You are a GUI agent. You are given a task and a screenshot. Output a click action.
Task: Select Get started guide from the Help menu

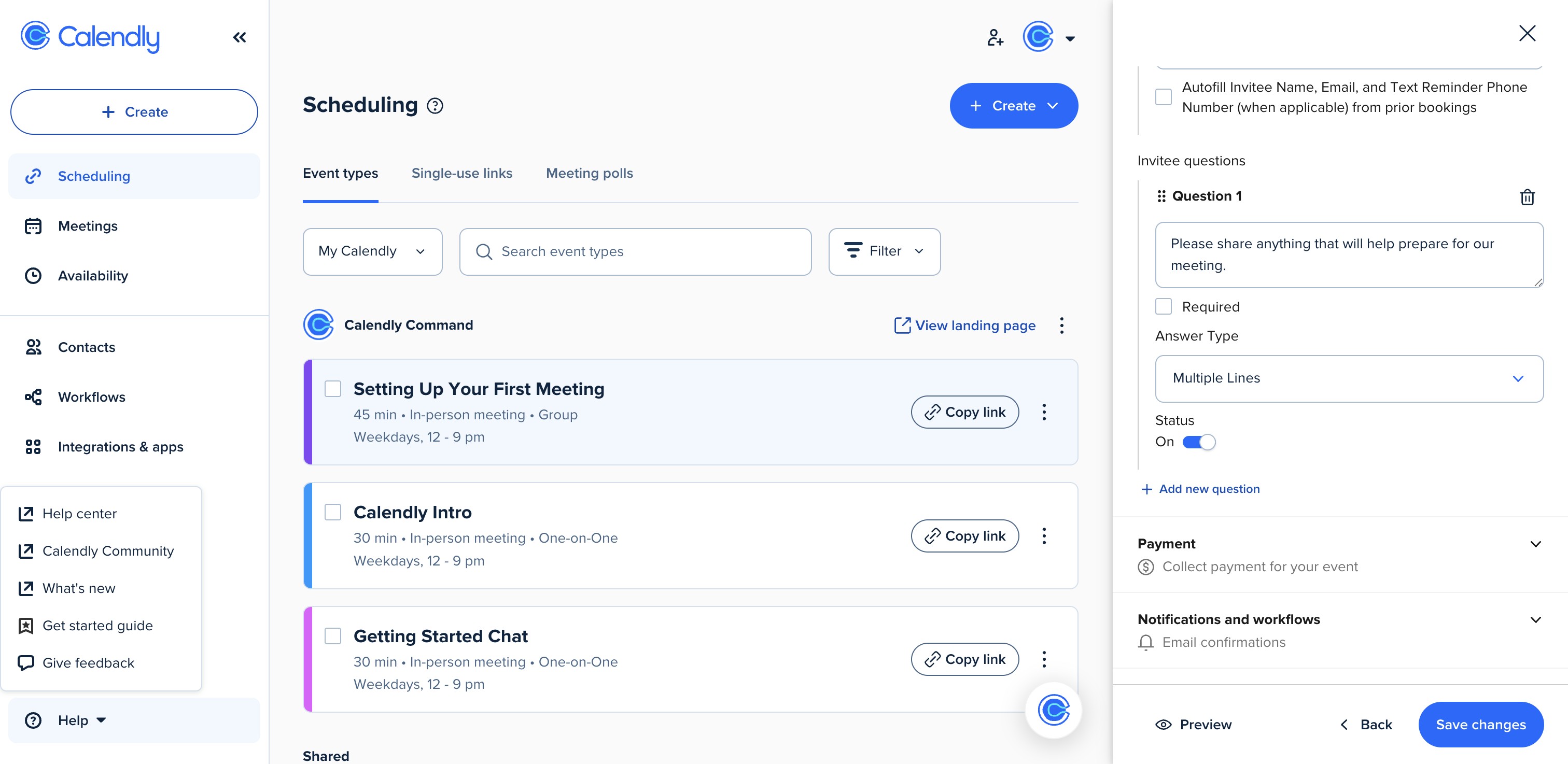click(x=97, y=625)
